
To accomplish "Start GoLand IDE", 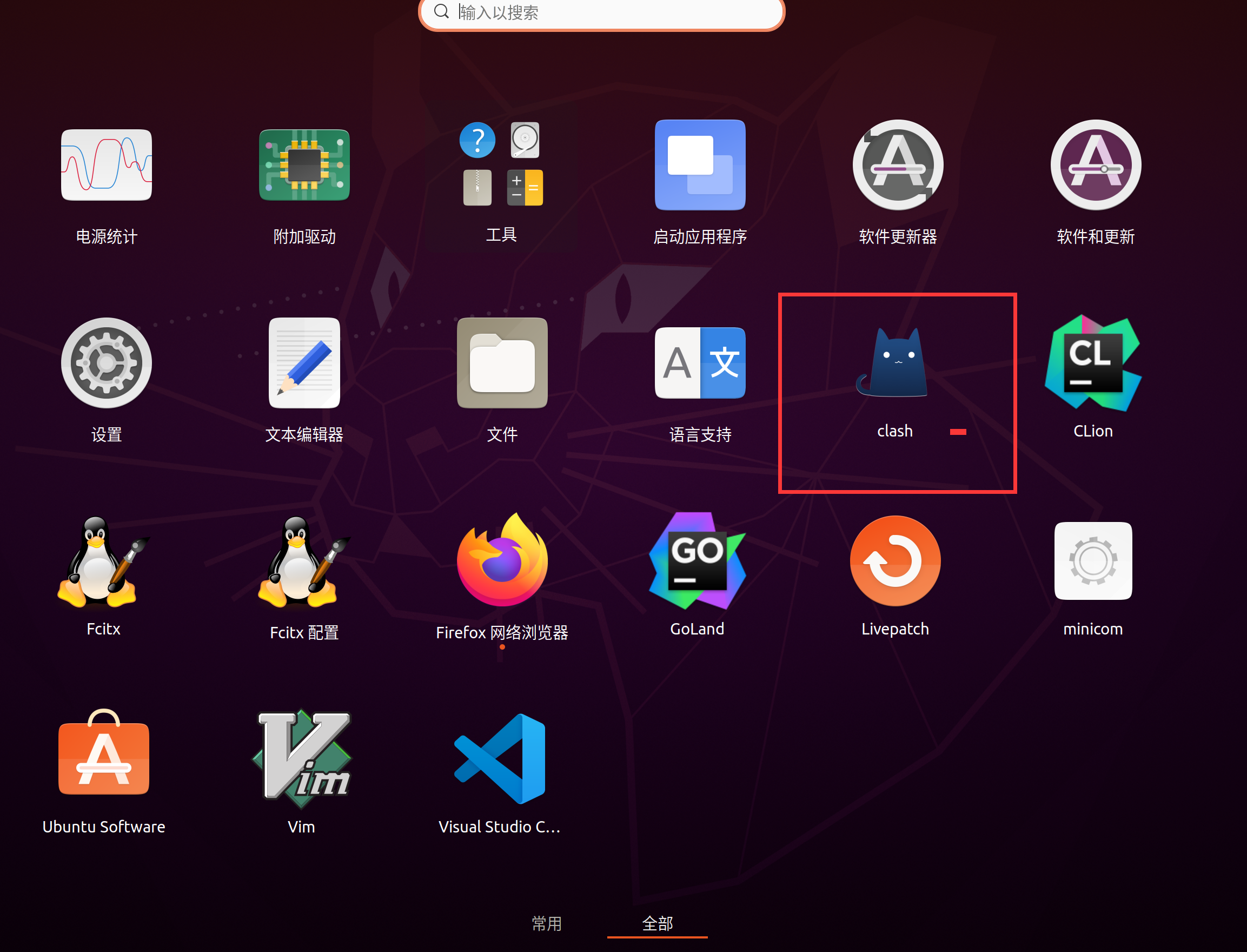I will (x=698, y=560).
